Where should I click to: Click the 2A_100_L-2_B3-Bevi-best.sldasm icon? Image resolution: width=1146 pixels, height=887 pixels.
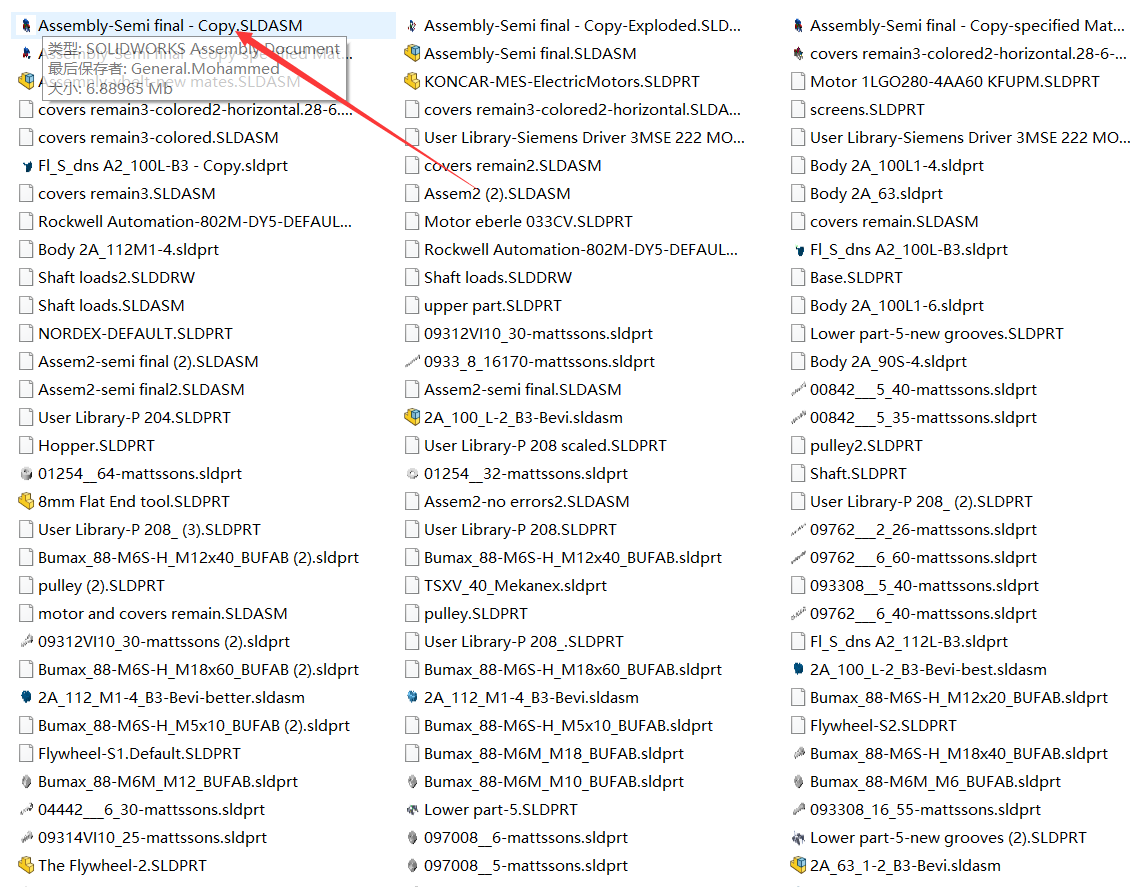pyautogui.click(x=798, y=670)
